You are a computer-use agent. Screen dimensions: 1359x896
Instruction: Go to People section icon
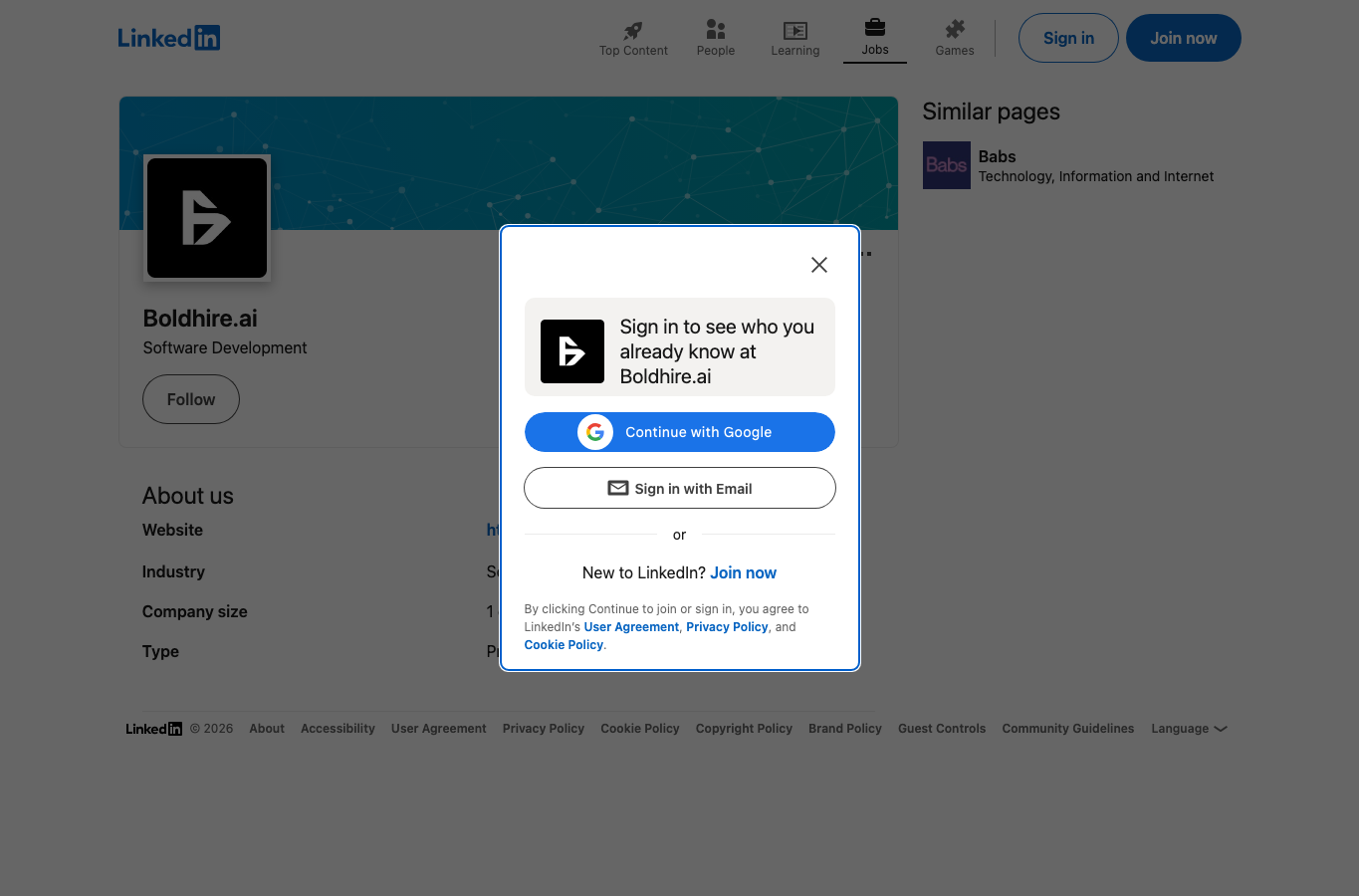click(x=715, y=29)
